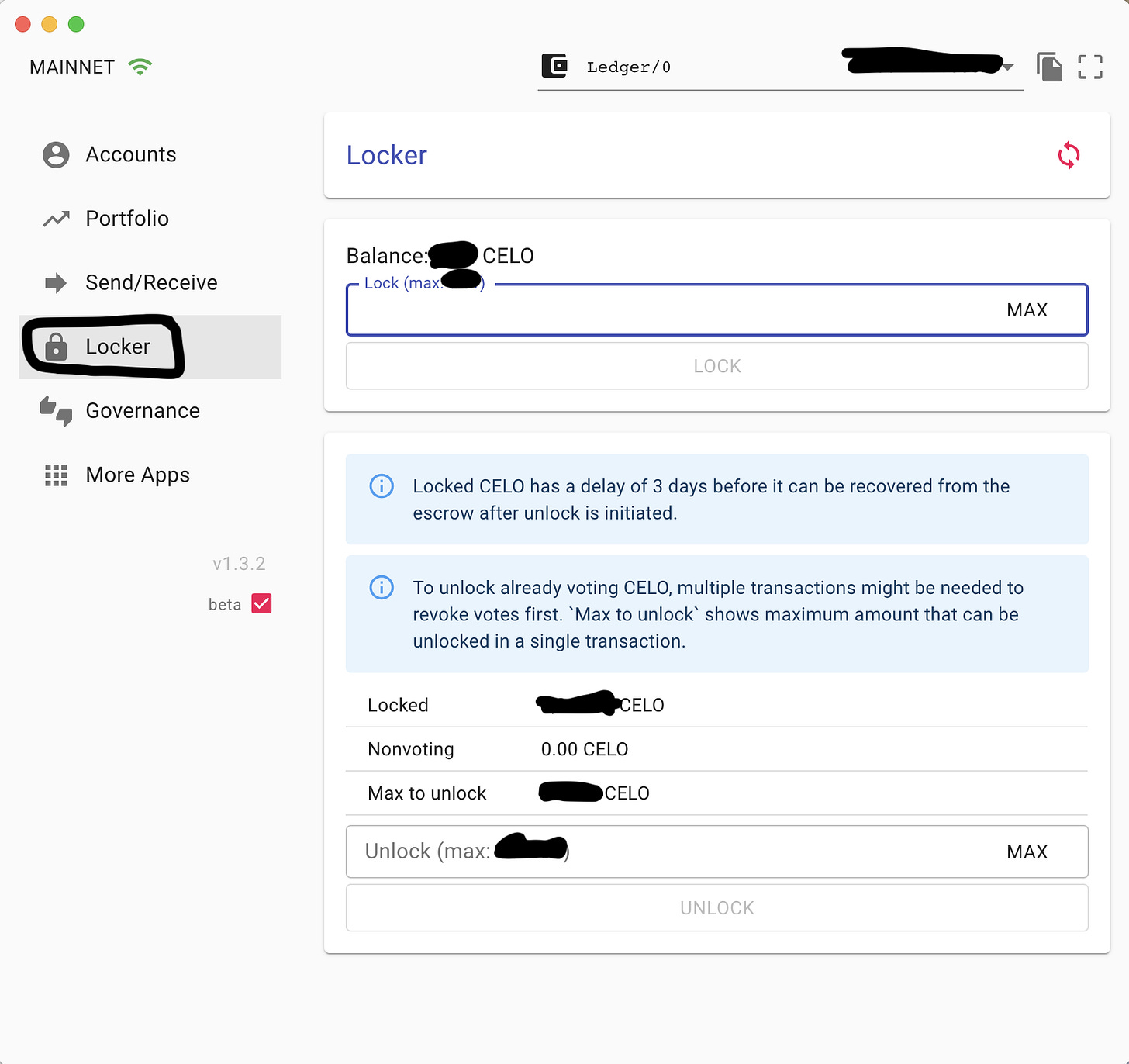Click the Max to unlock label
This screenshot has width=1129, height=1064.
tap(427, 793)
